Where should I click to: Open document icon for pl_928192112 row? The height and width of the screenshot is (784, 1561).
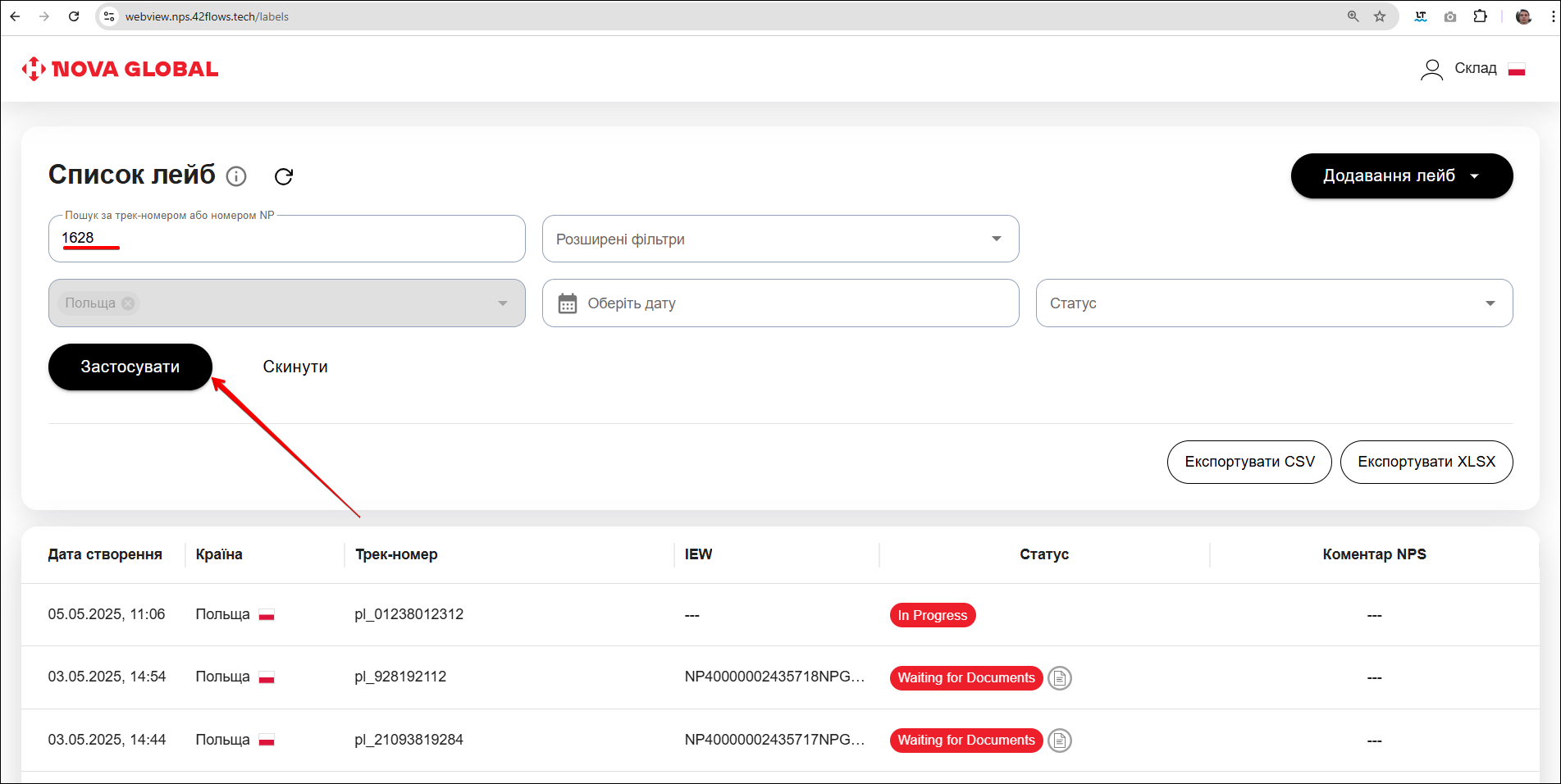point(1060,678)
